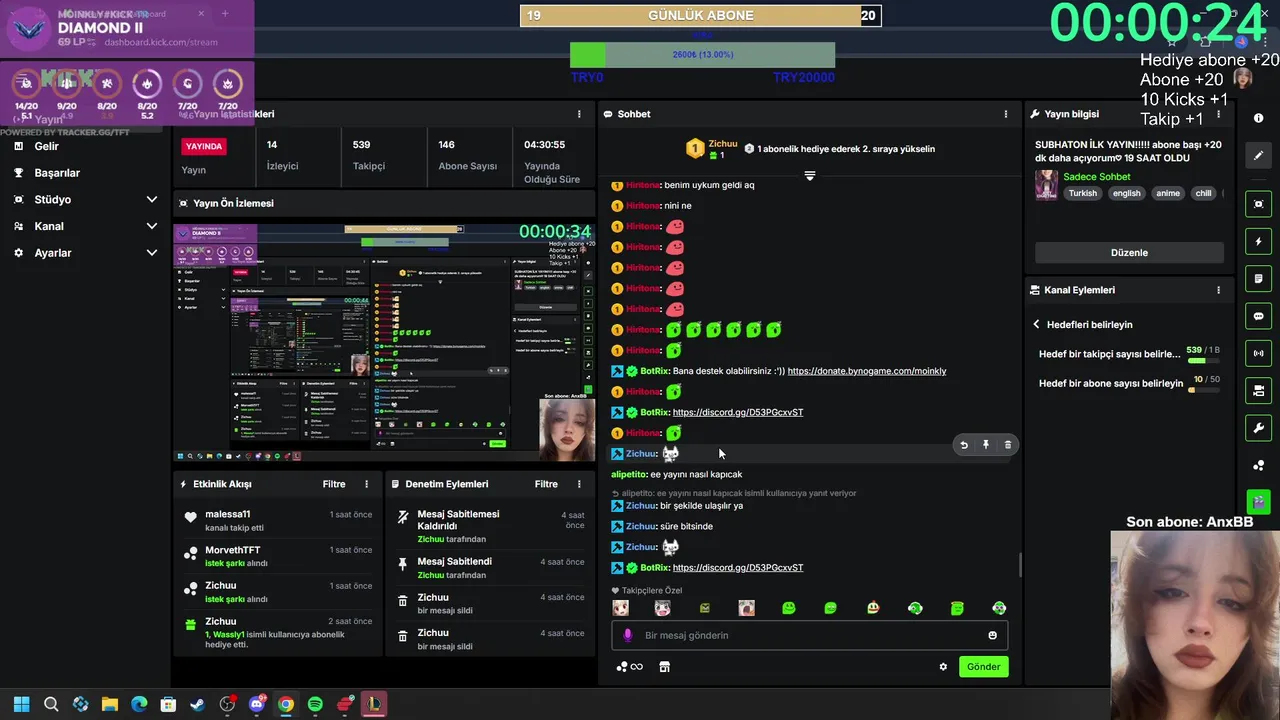Go back from Hedefleri belirleyin

point(1037,325)
